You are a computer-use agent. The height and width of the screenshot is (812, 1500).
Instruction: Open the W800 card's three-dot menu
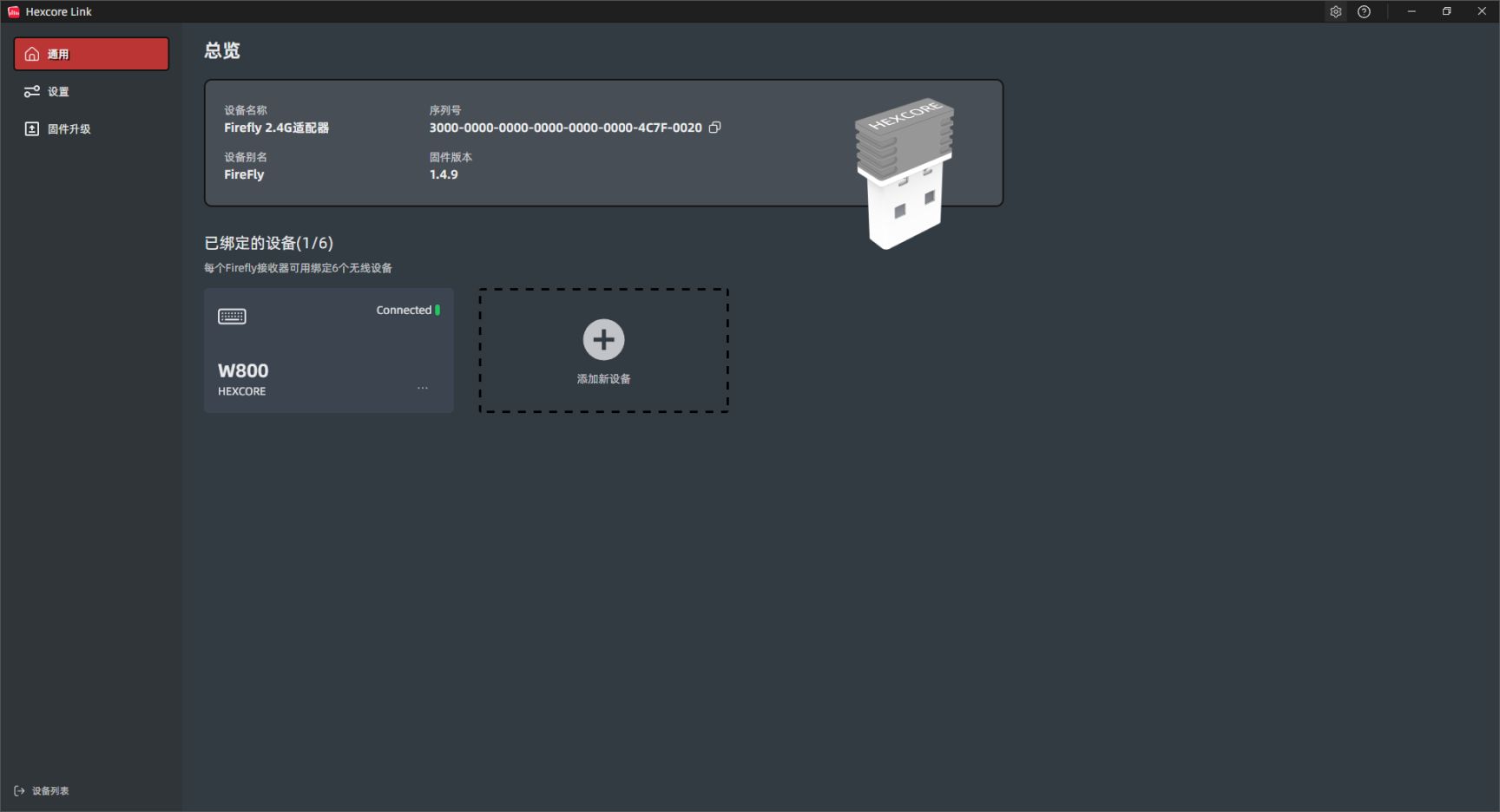tap(423, 388)
